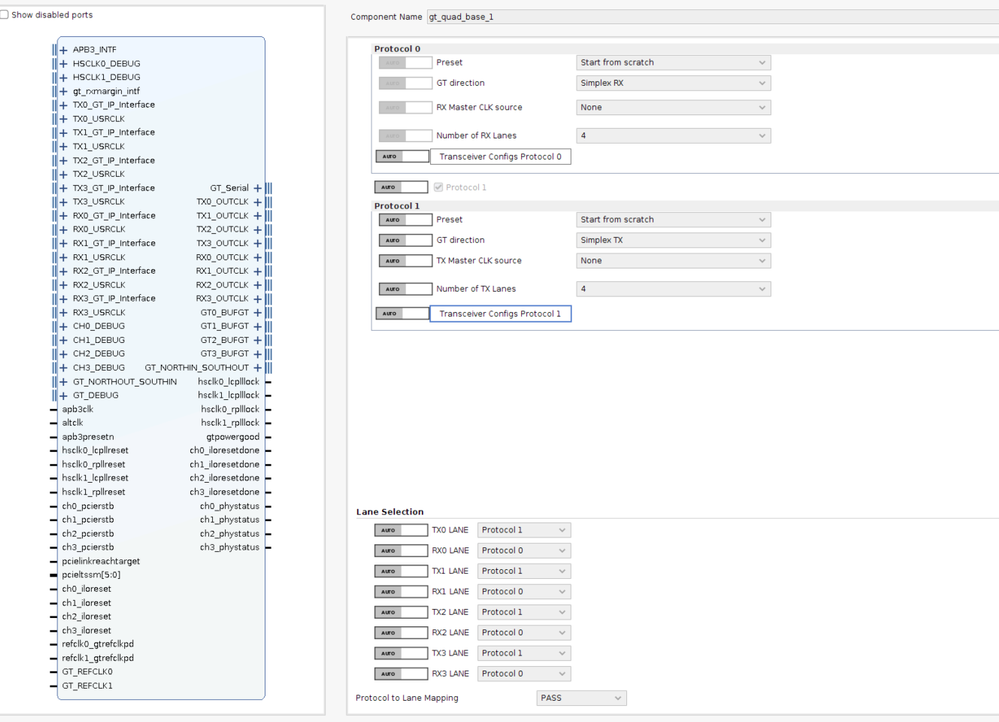The height and width of the screenshot is (722, 999).
Task: Expand the CH2_DEBUG port plus icon
Action: 63,354
